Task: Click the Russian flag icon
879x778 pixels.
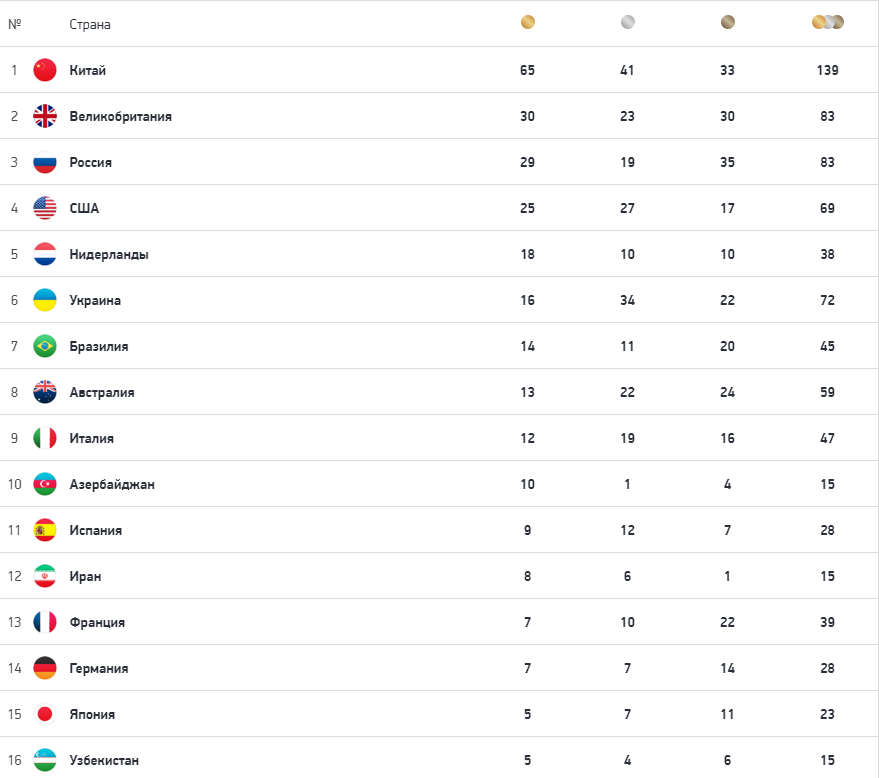Action: [45, 162]
